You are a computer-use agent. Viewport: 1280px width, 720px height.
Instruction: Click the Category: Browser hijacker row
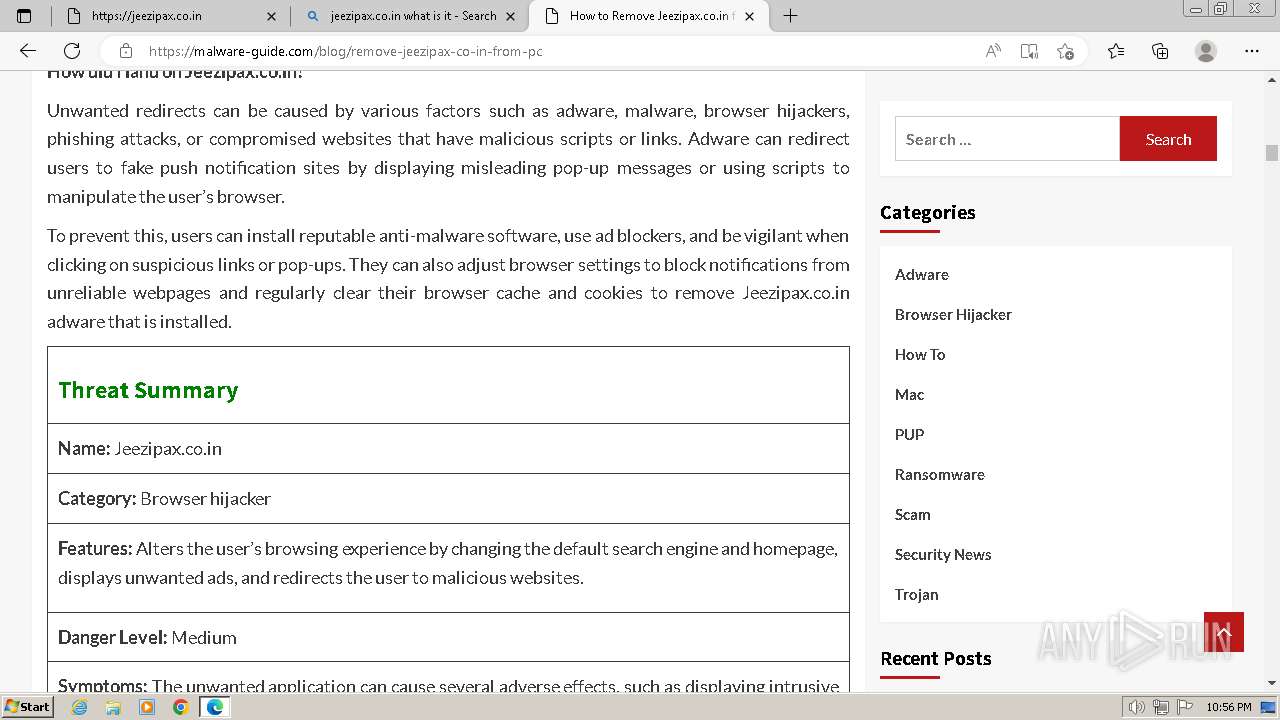point(448,498)
